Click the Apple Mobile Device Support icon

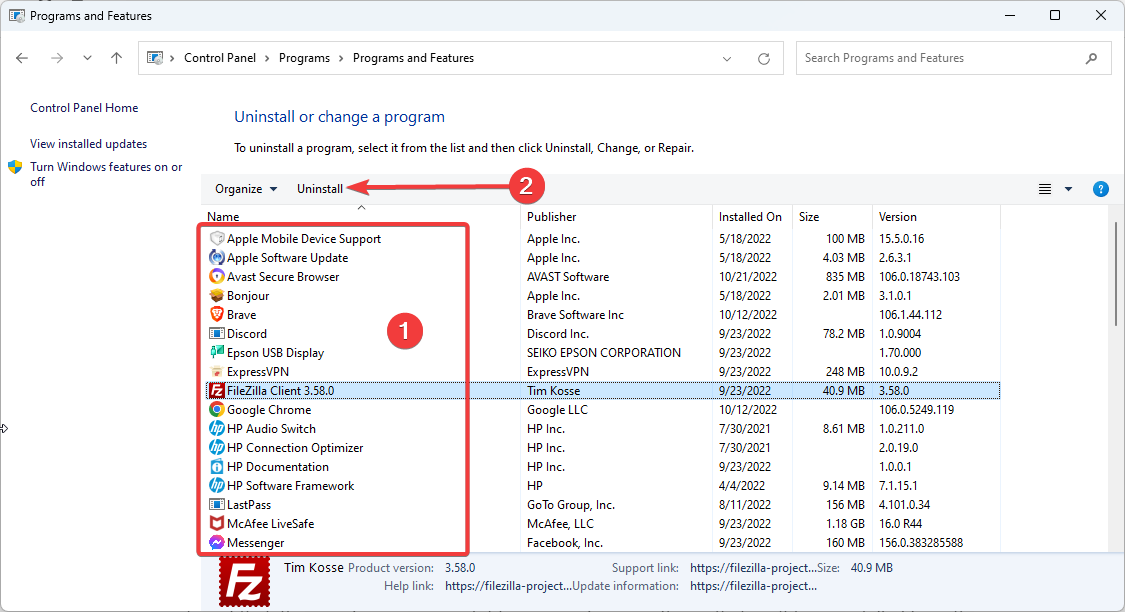pyautogui.click(x=217, y=238)
